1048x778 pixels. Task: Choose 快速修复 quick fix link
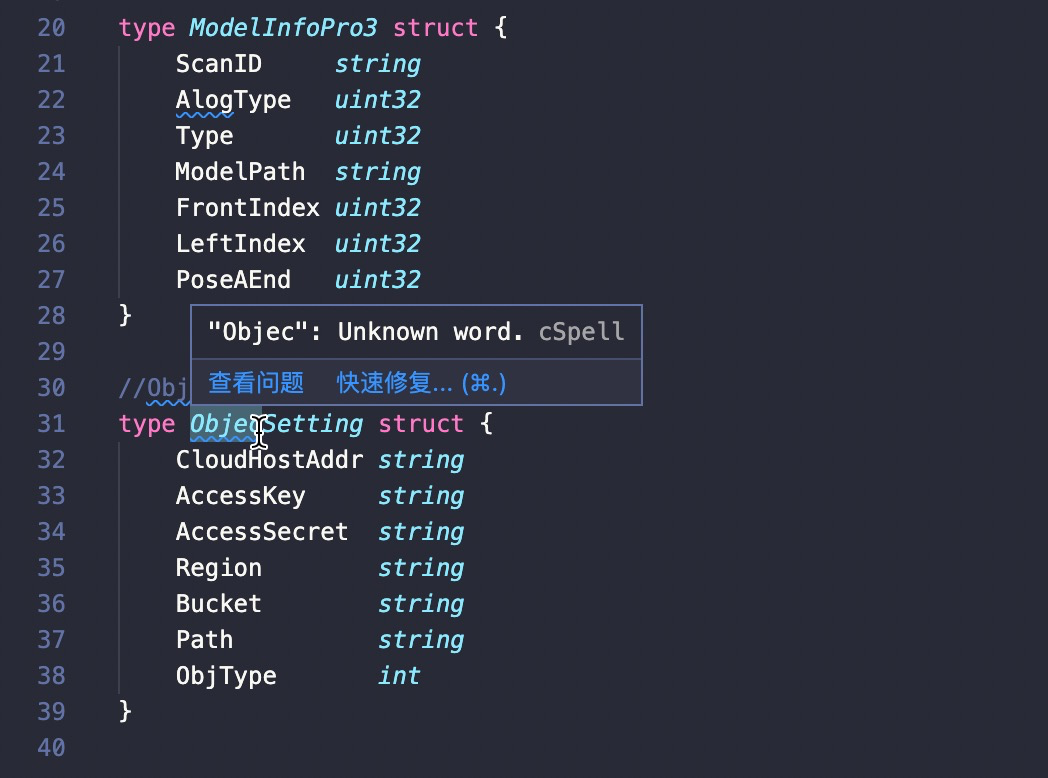pos(421,383)
